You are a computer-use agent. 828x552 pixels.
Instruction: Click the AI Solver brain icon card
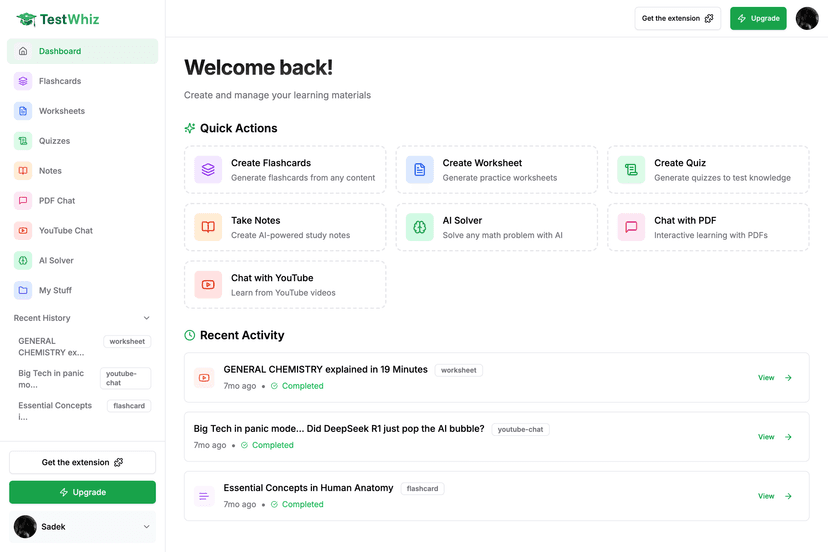click(x=420, y=227)
